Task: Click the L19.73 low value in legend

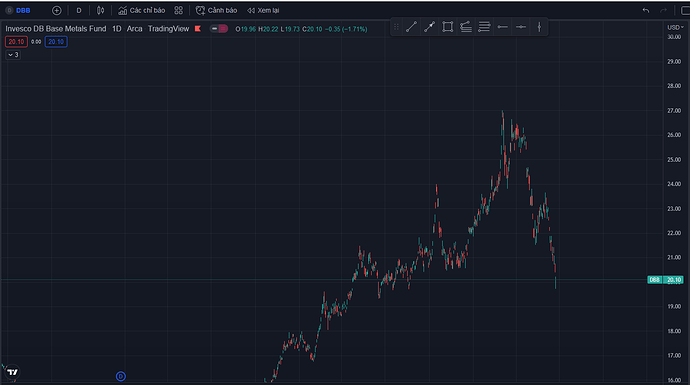Action: 290,29
